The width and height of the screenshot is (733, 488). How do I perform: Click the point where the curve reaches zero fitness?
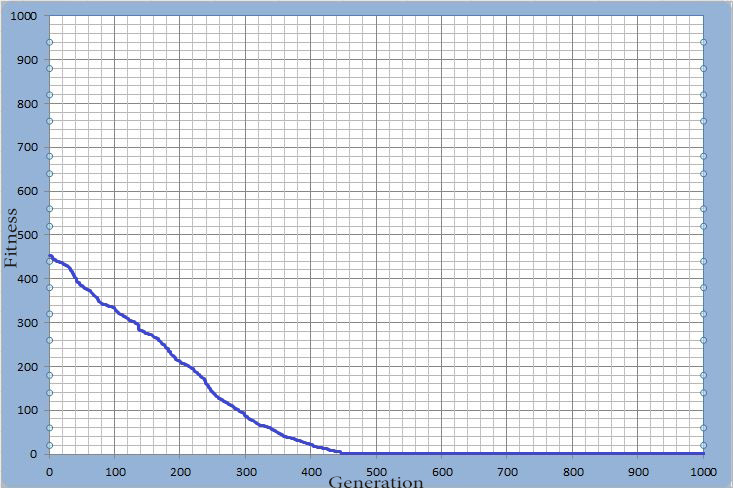(342, 453)
